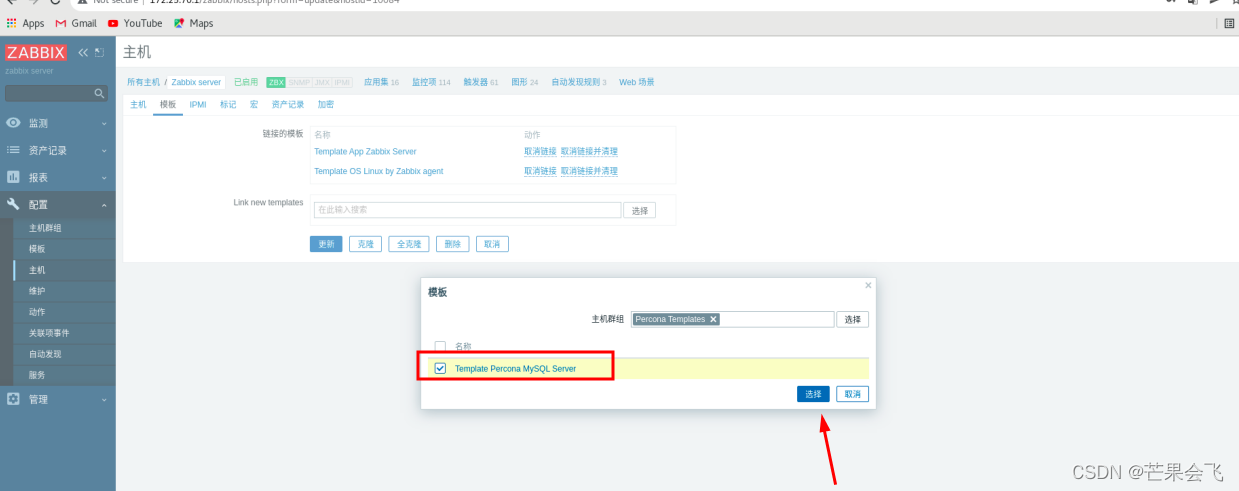The image size is (1239, 491).
Task: Click 选择 next to Link new templates
Action: [640, 210]
